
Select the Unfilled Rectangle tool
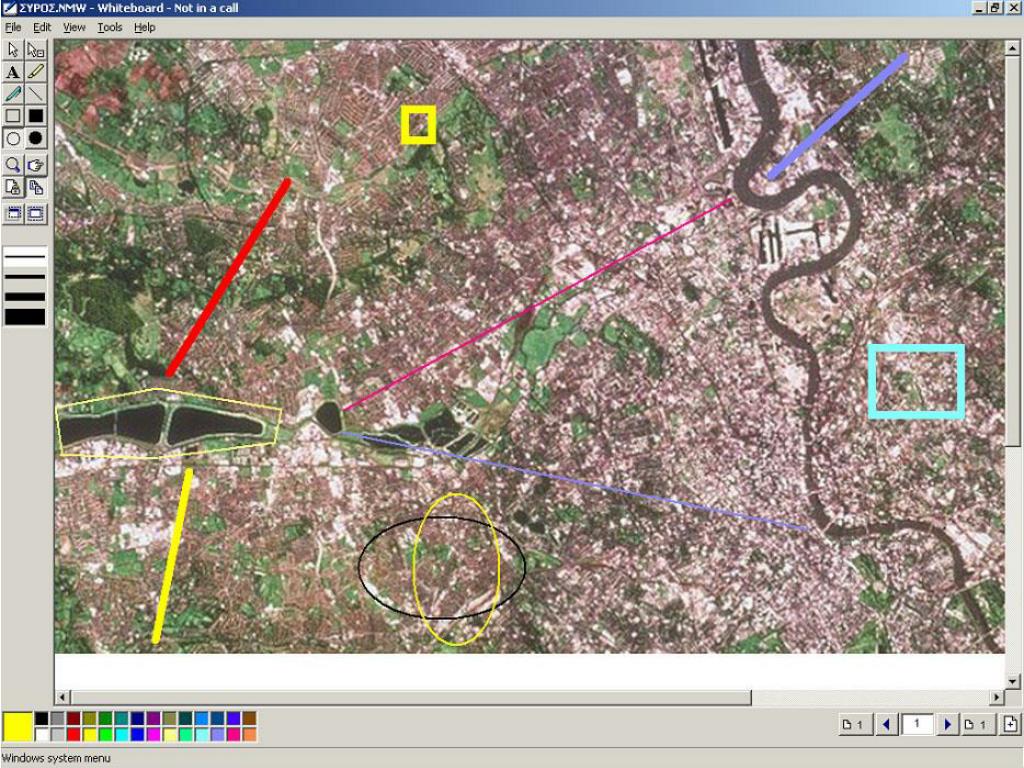point(12,116)
